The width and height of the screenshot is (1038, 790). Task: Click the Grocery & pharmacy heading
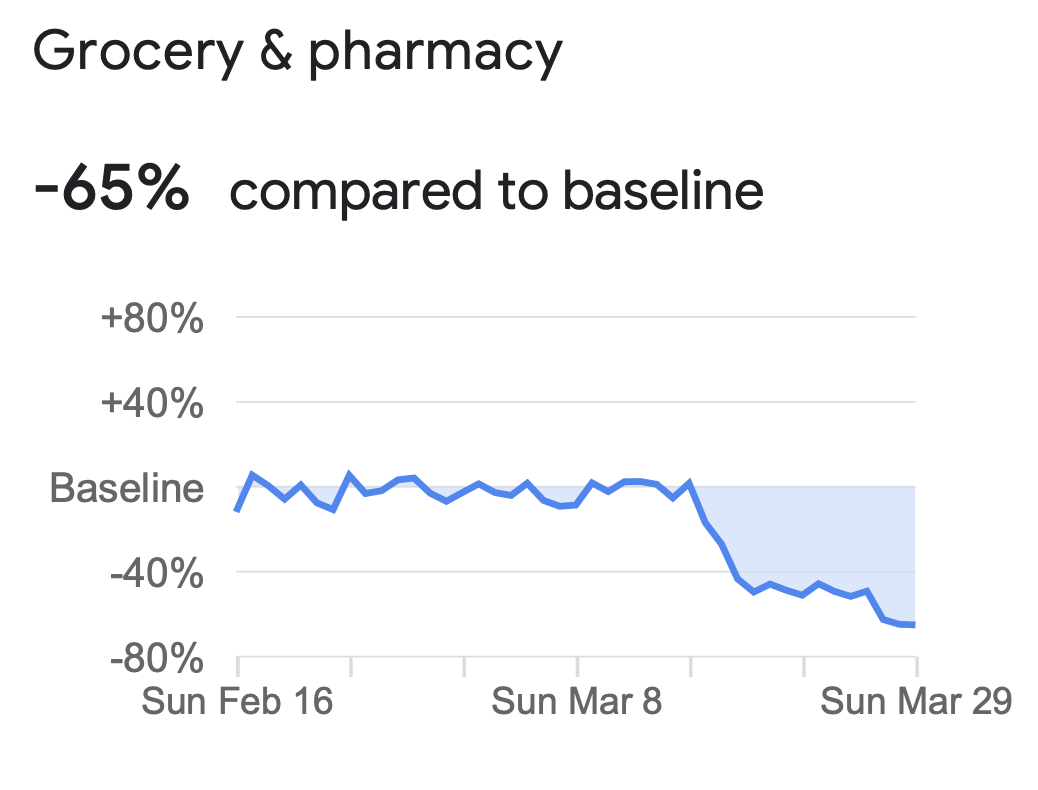point(298,53)
